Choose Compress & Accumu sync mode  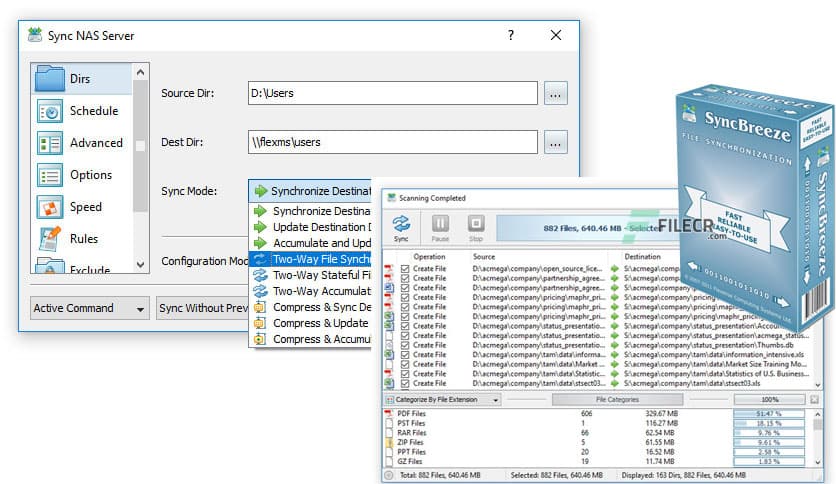point(311,339)
